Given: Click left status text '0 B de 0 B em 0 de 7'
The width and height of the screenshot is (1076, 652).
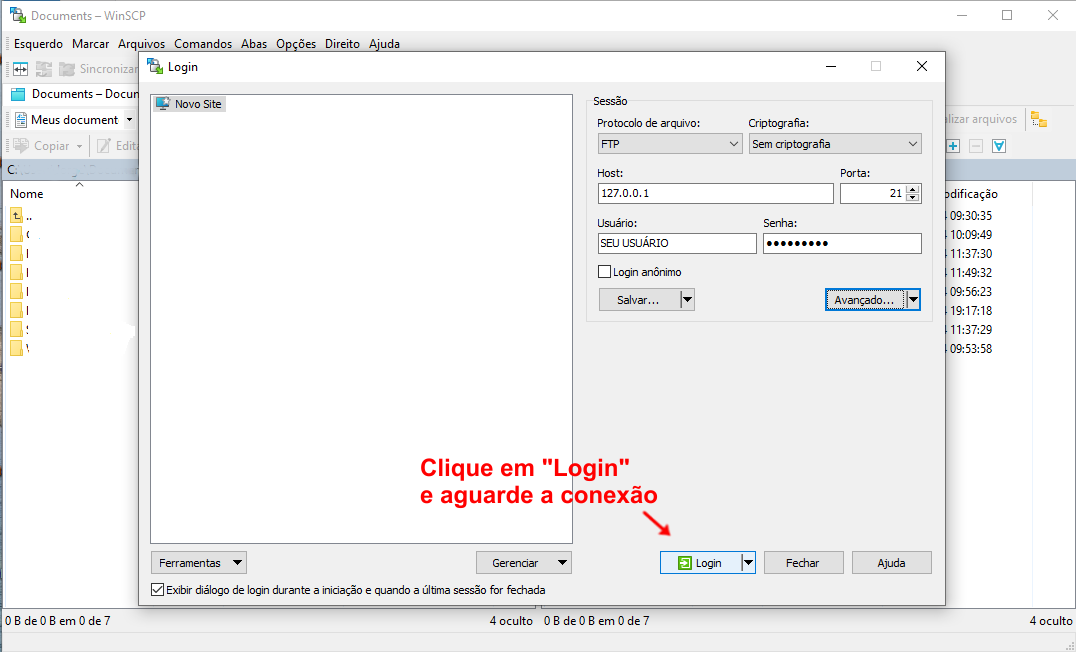Looking at the screenshot, I should tap(58, 620).
